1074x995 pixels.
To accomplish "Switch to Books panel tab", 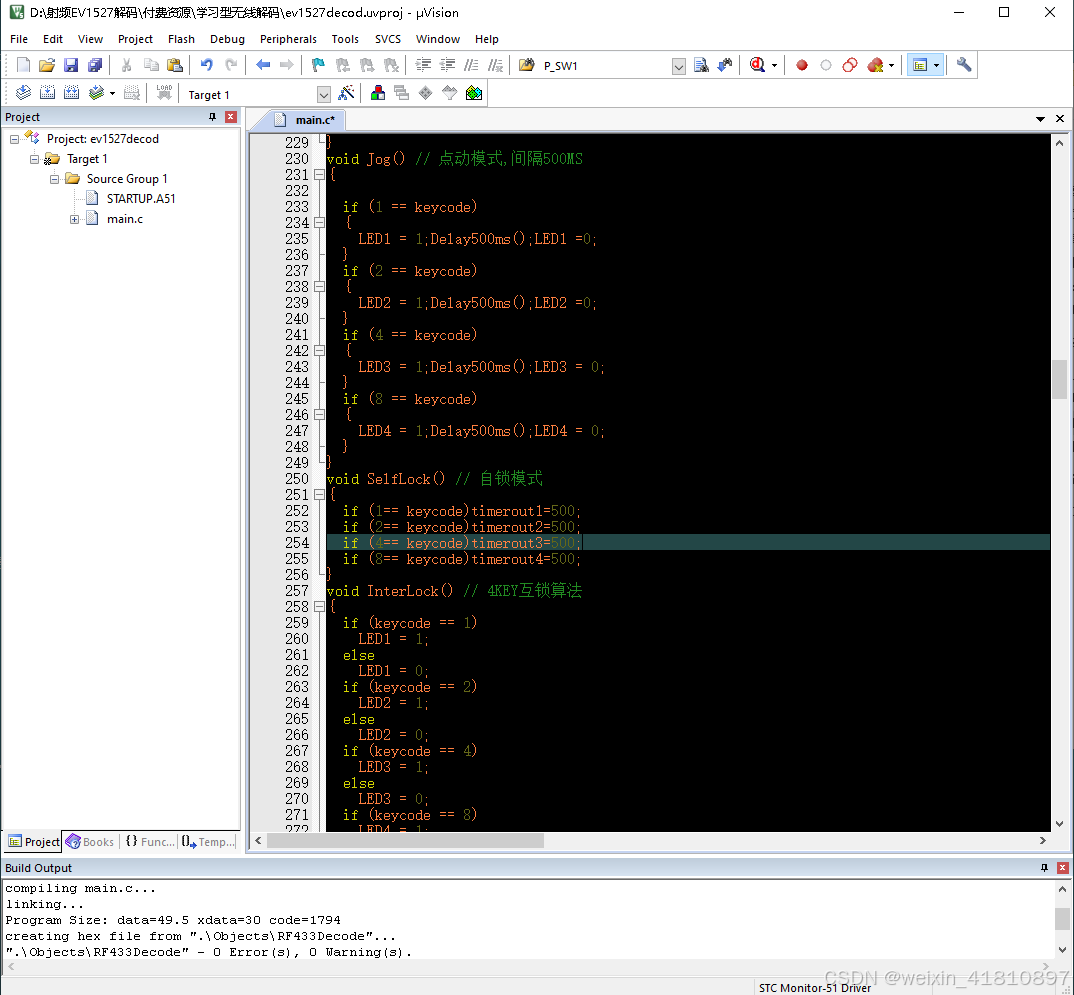I will 91,842.
